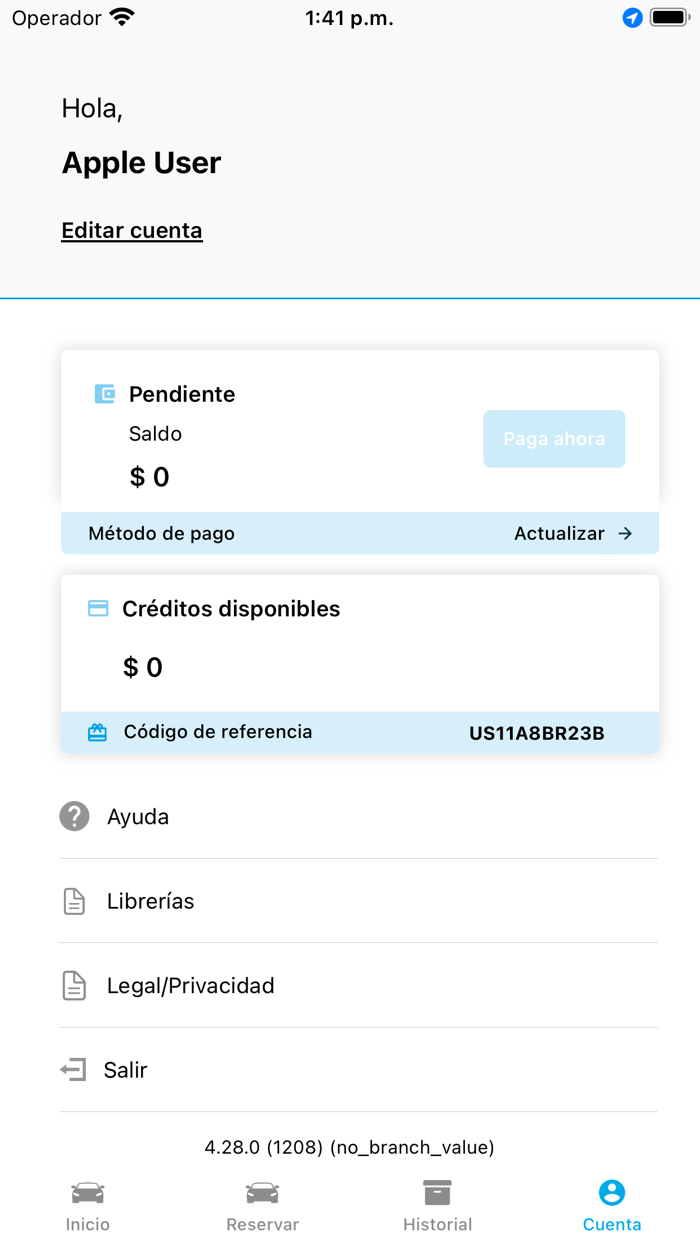Tap the location arrow status bar icon
Image resolution: width=700 pixels, height=1244 pixels.
tap(632, 18)
